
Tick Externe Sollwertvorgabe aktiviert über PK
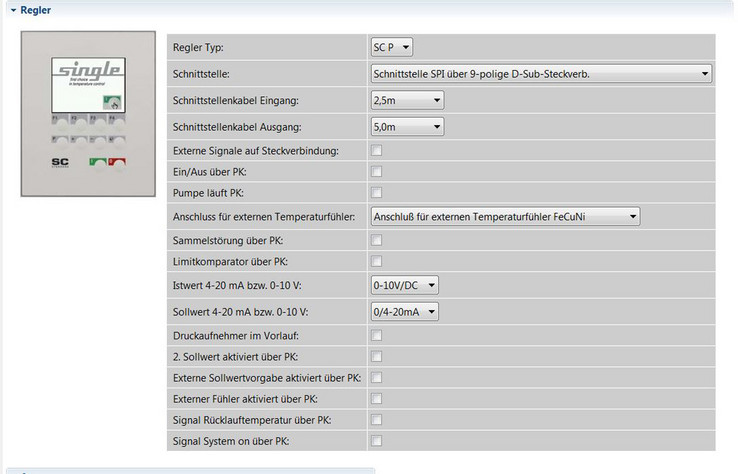pyautogui.click(x=377, y=378)
